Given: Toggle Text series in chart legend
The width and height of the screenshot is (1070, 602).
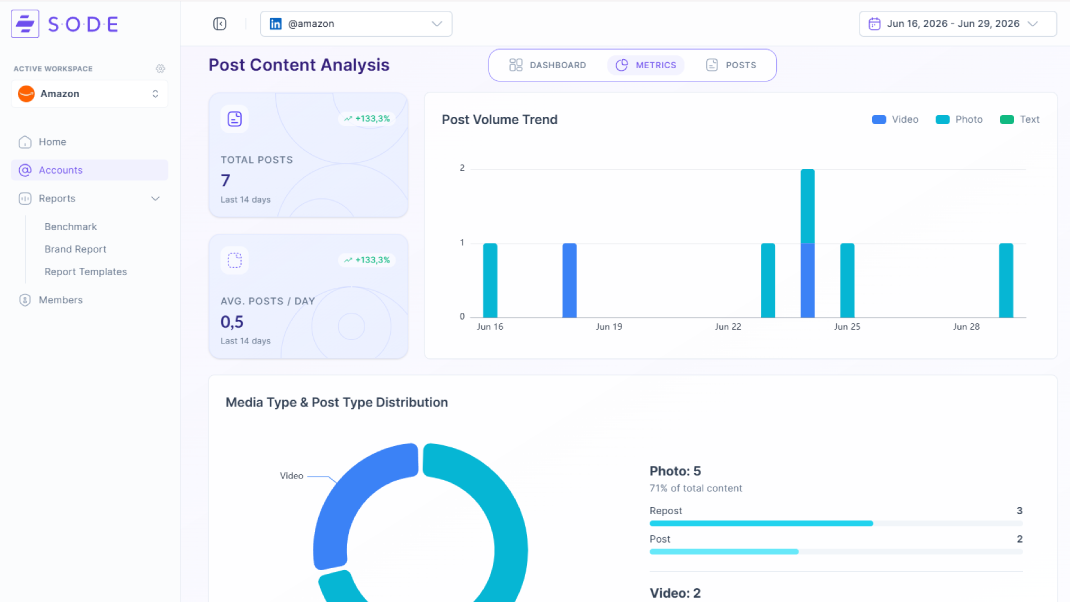Looking at the screenshot, I should pyautogui.click(x=1020, y=119).
